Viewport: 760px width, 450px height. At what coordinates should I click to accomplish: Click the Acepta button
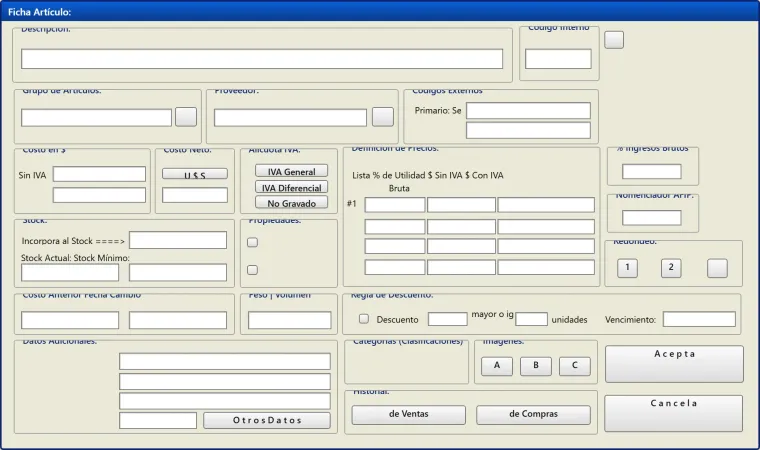[674, 364]
